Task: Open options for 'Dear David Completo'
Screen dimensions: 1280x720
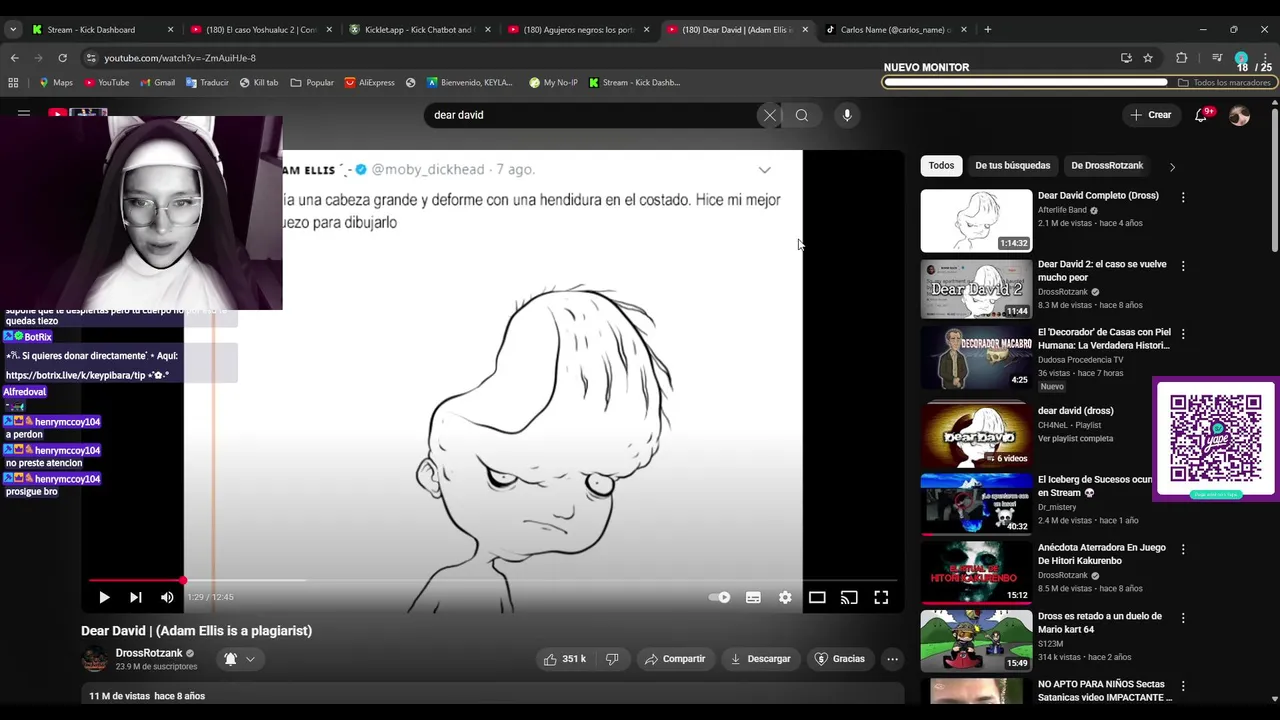Action: point(1183,198)
